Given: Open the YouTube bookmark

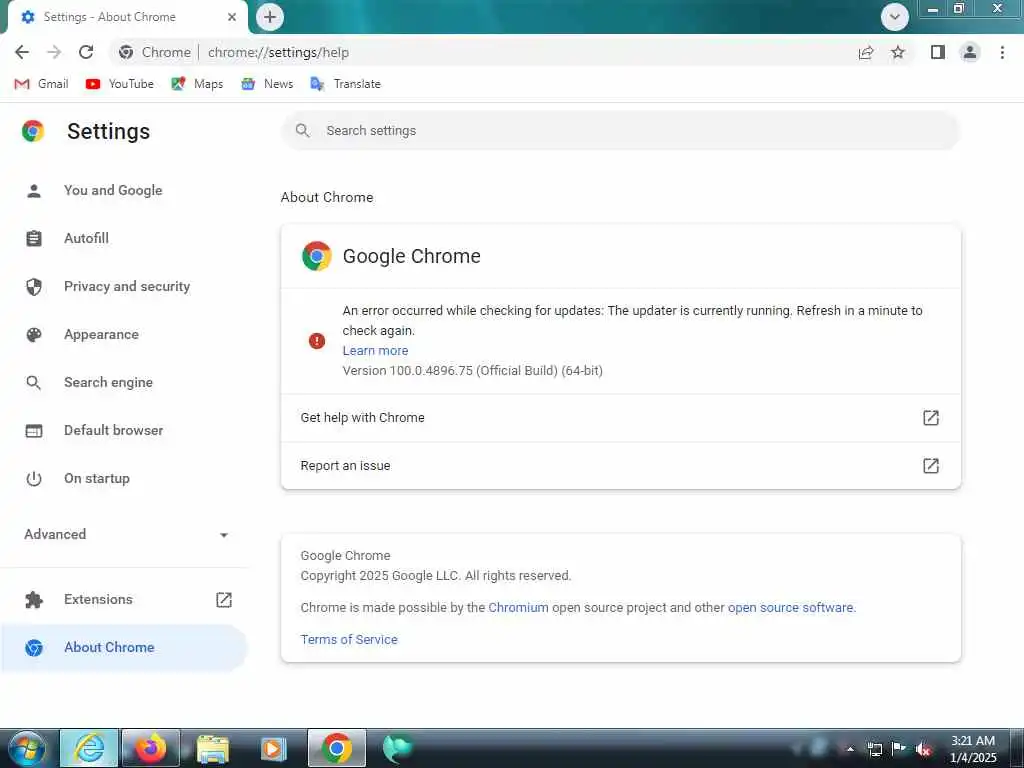Looking at the screenshot, I should click(x=120, y=84).
